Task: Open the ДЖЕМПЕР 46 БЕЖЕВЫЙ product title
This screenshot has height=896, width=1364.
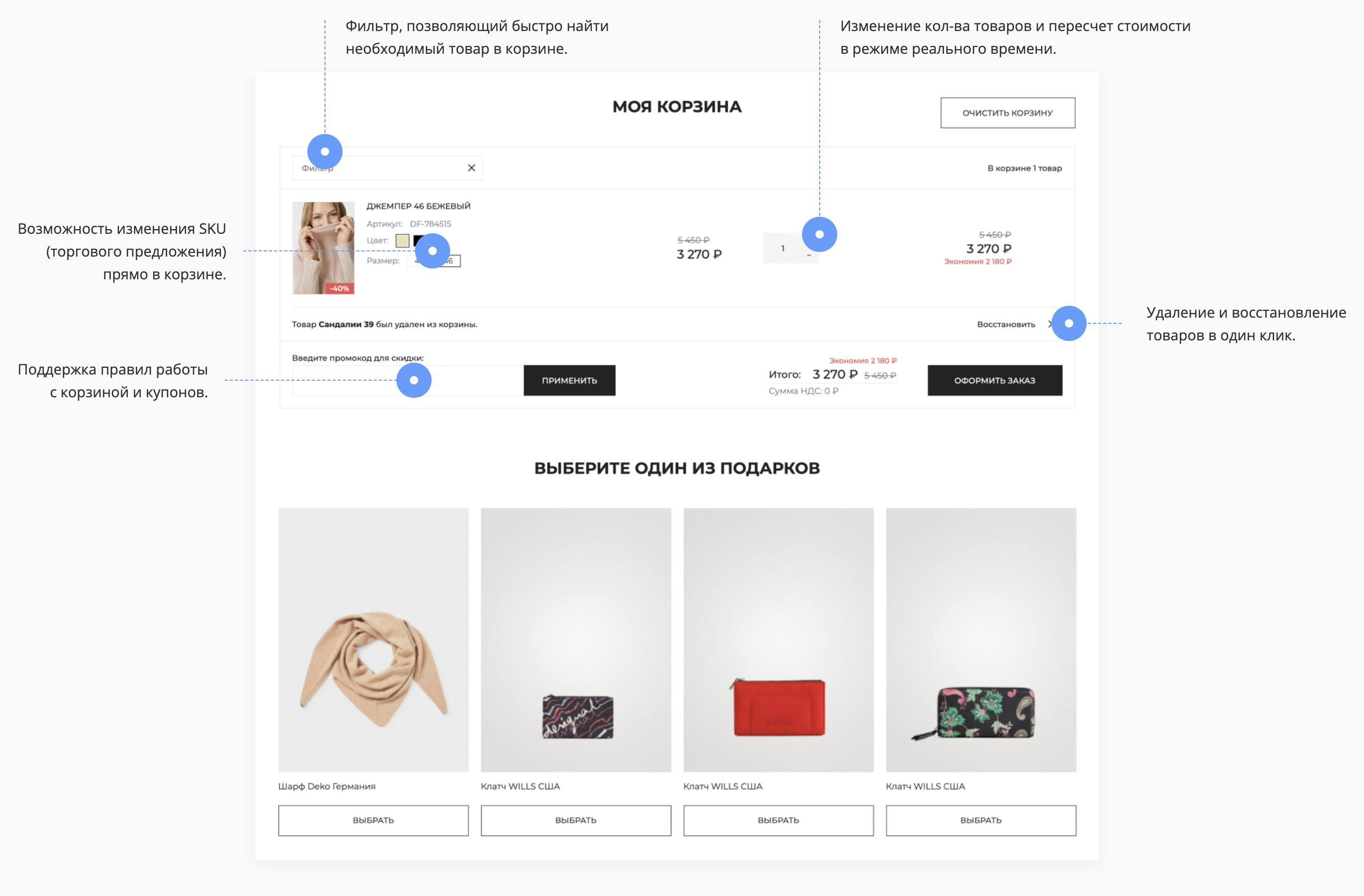Action: [419, 206]
